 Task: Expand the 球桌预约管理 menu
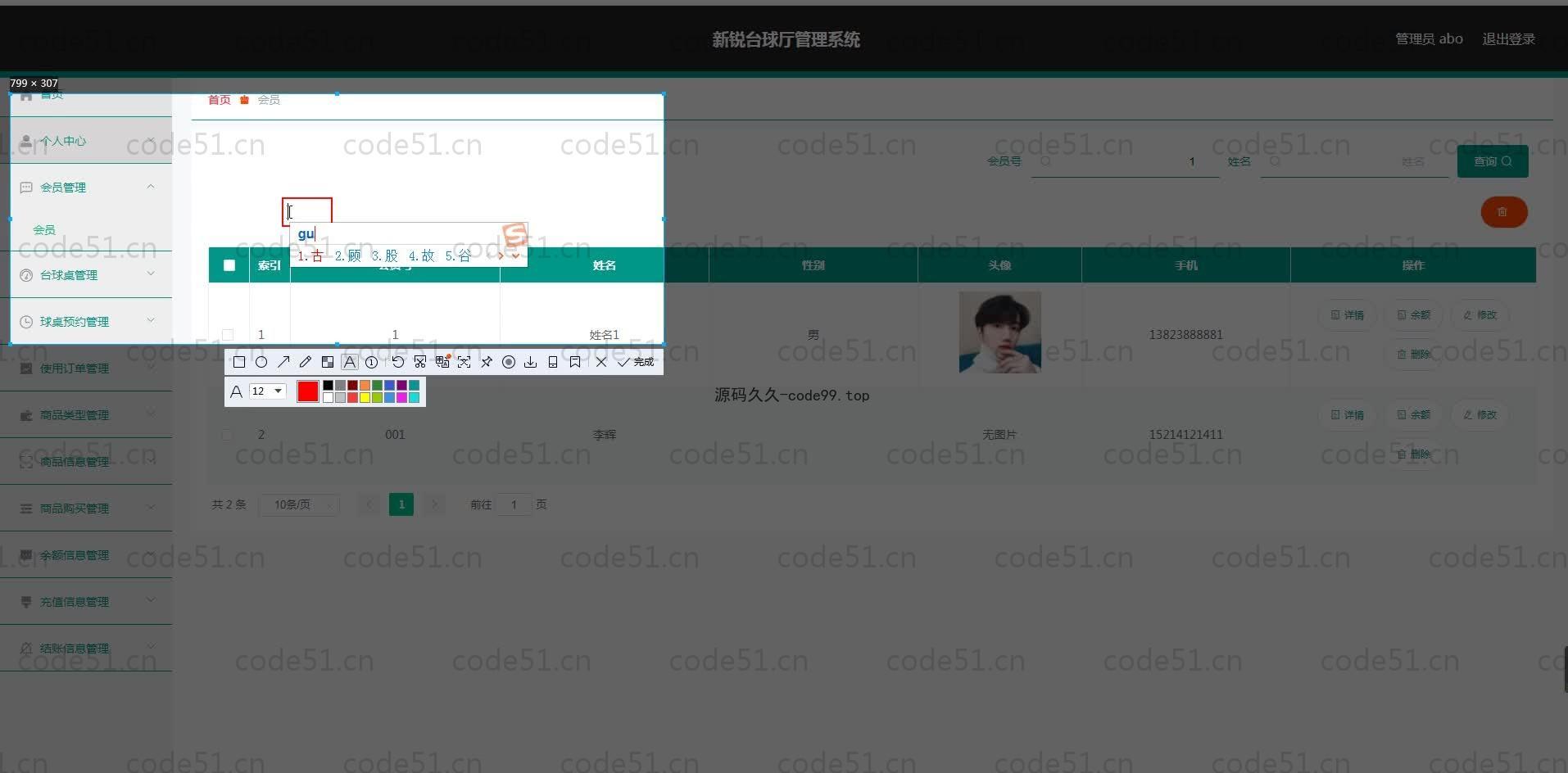pos(86,322)
